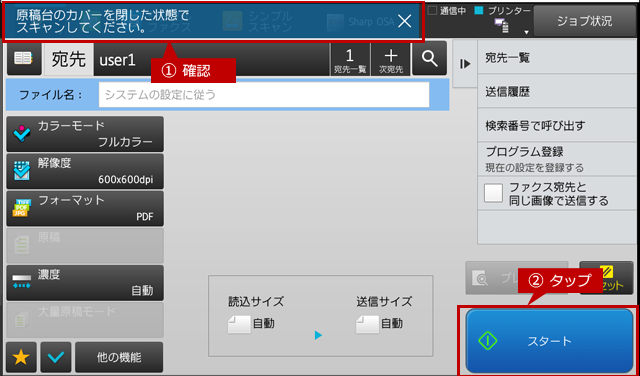Image resolution: width=640 pixels, height=376 pixels.
Task: Tap the 宛先 destination button
Action: 68,60
